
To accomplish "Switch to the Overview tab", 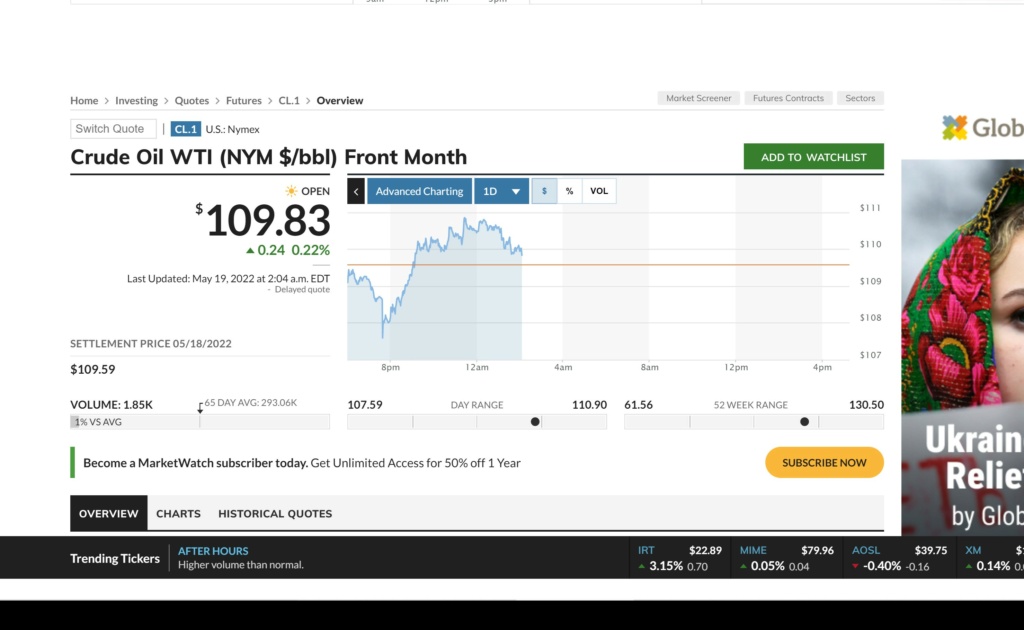I will 108,513.
